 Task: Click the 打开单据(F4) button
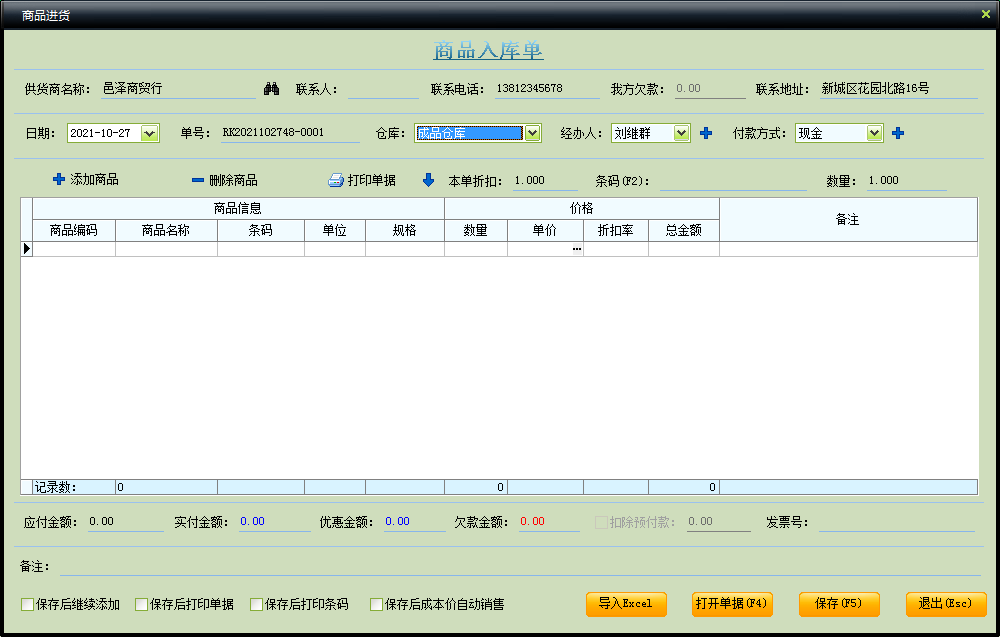click(x=732, y=604)
